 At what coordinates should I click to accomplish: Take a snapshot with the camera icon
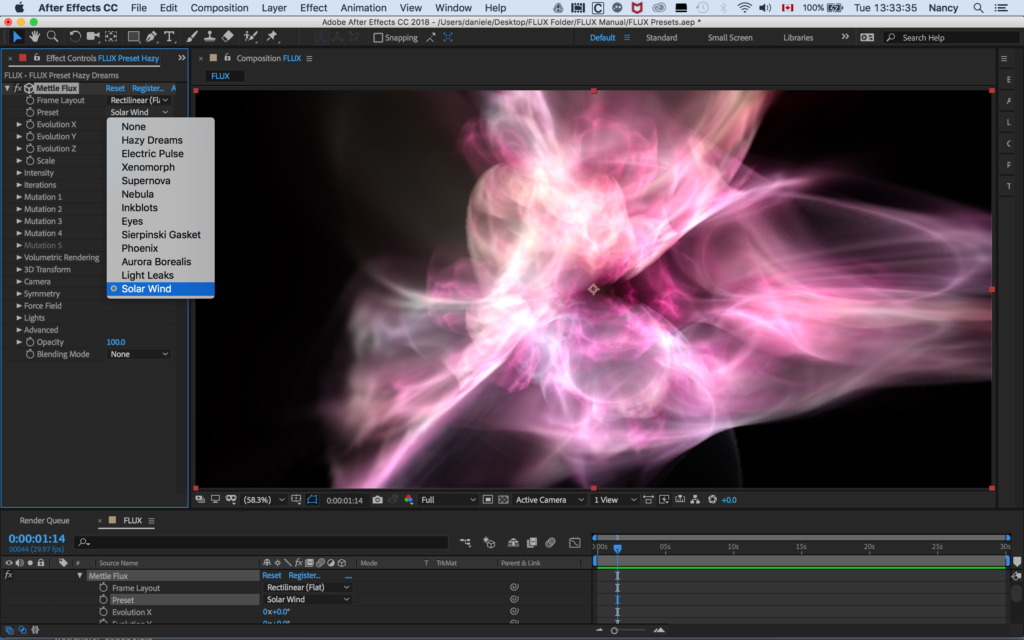(377, 500)
